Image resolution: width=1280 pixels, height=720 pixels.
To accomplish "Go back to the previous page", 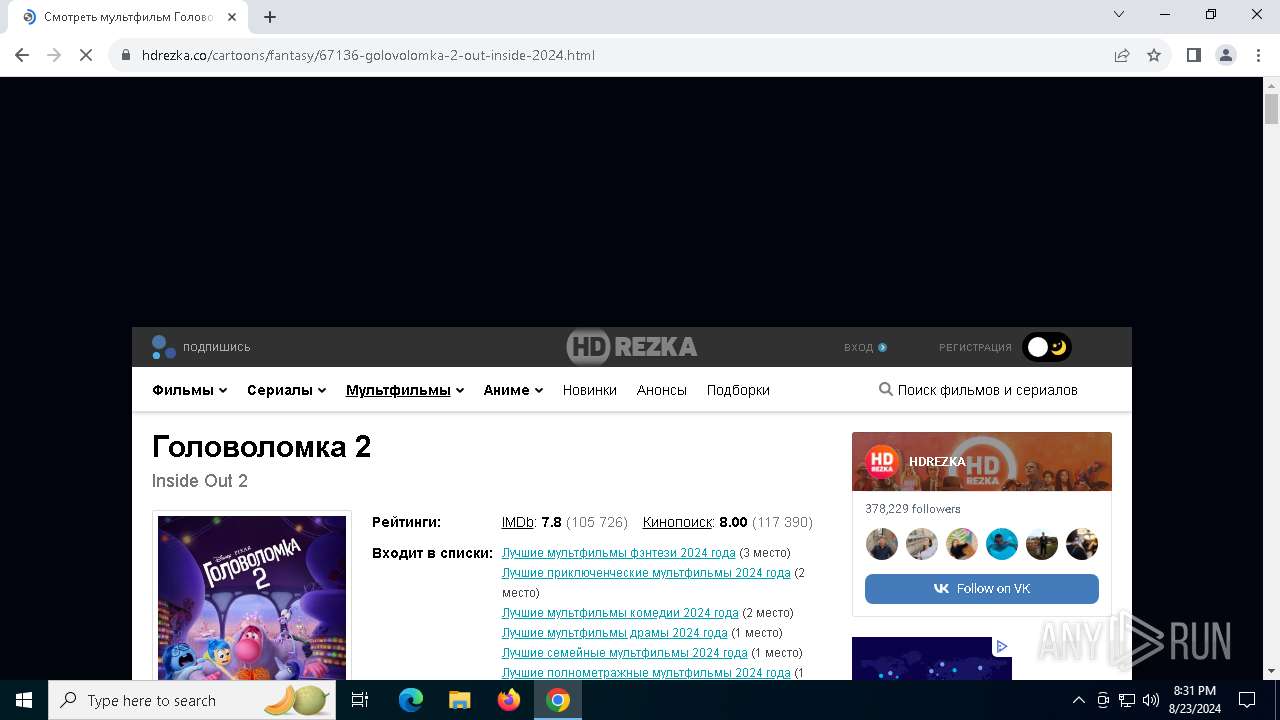I will click(22, 55).
